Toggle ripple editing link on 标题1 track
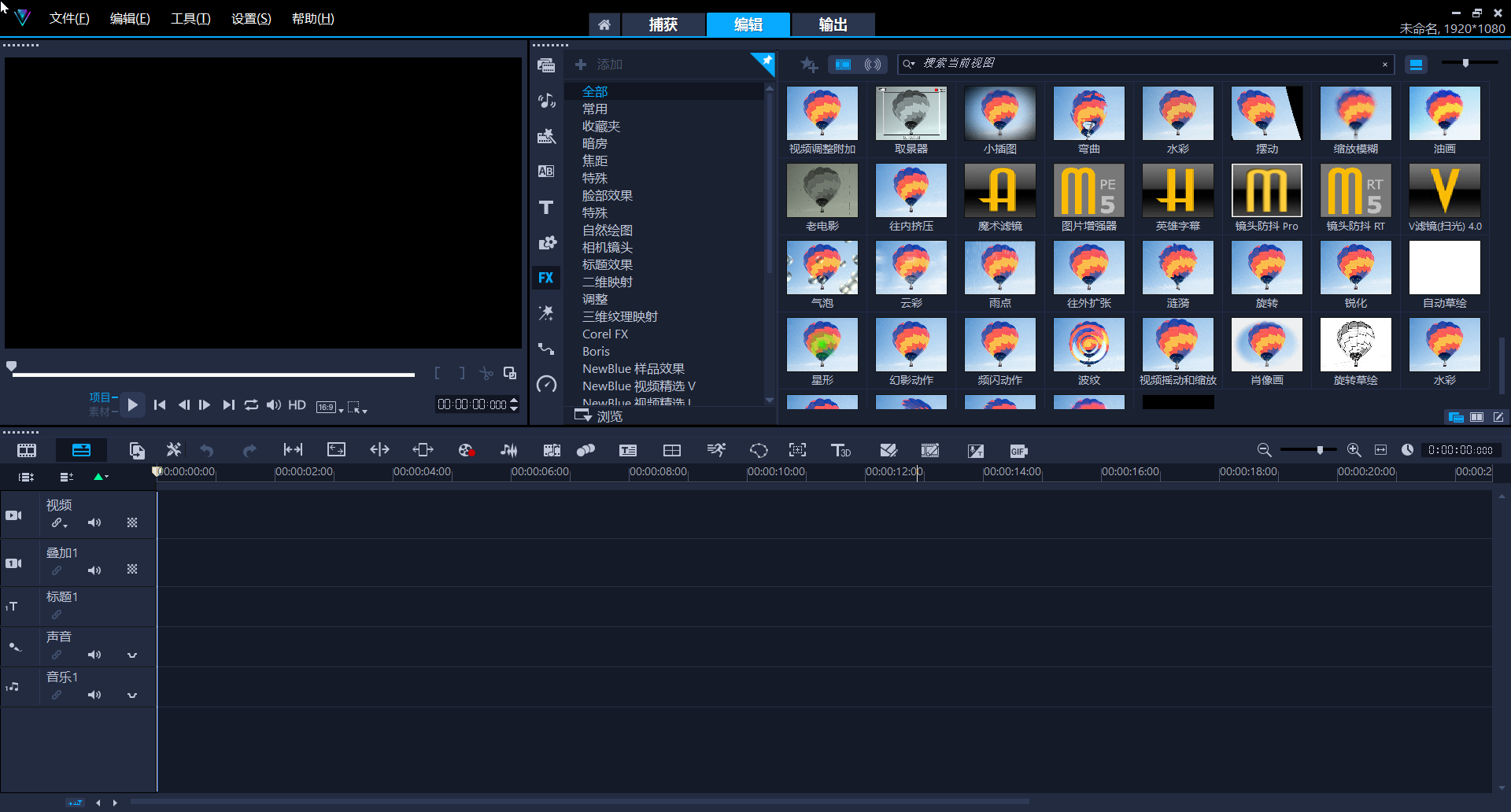The image size is (1511, 812). pos(57,615)
